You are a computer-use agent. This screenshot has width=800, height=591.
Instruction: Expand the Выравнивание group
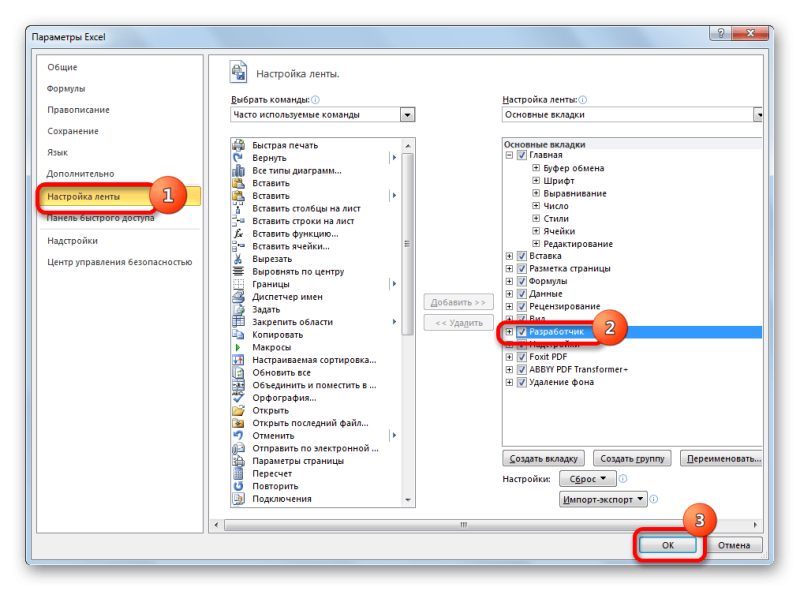536,193
